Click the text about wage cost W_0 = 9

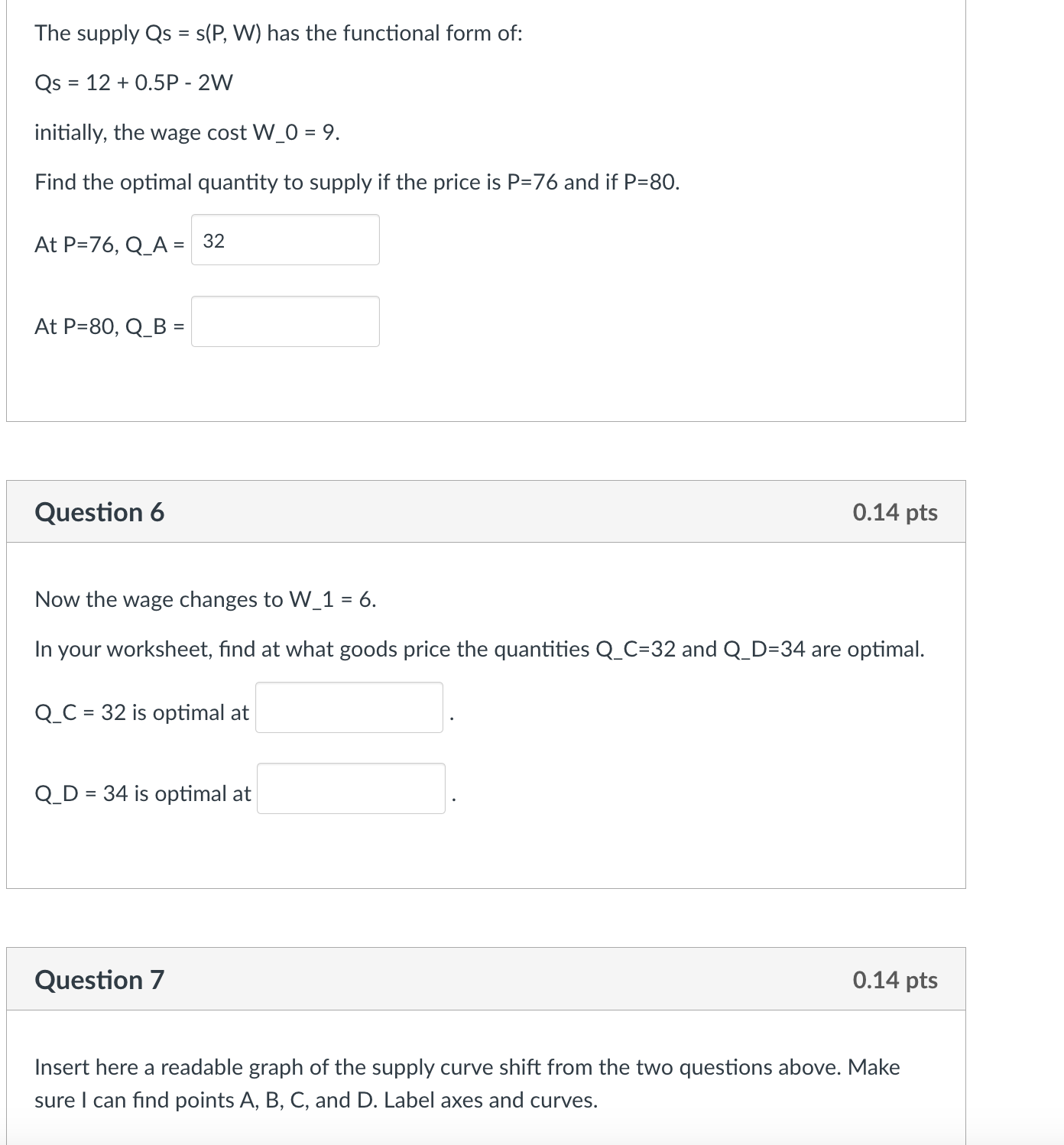pyautogui.click(x=187, y=131)
